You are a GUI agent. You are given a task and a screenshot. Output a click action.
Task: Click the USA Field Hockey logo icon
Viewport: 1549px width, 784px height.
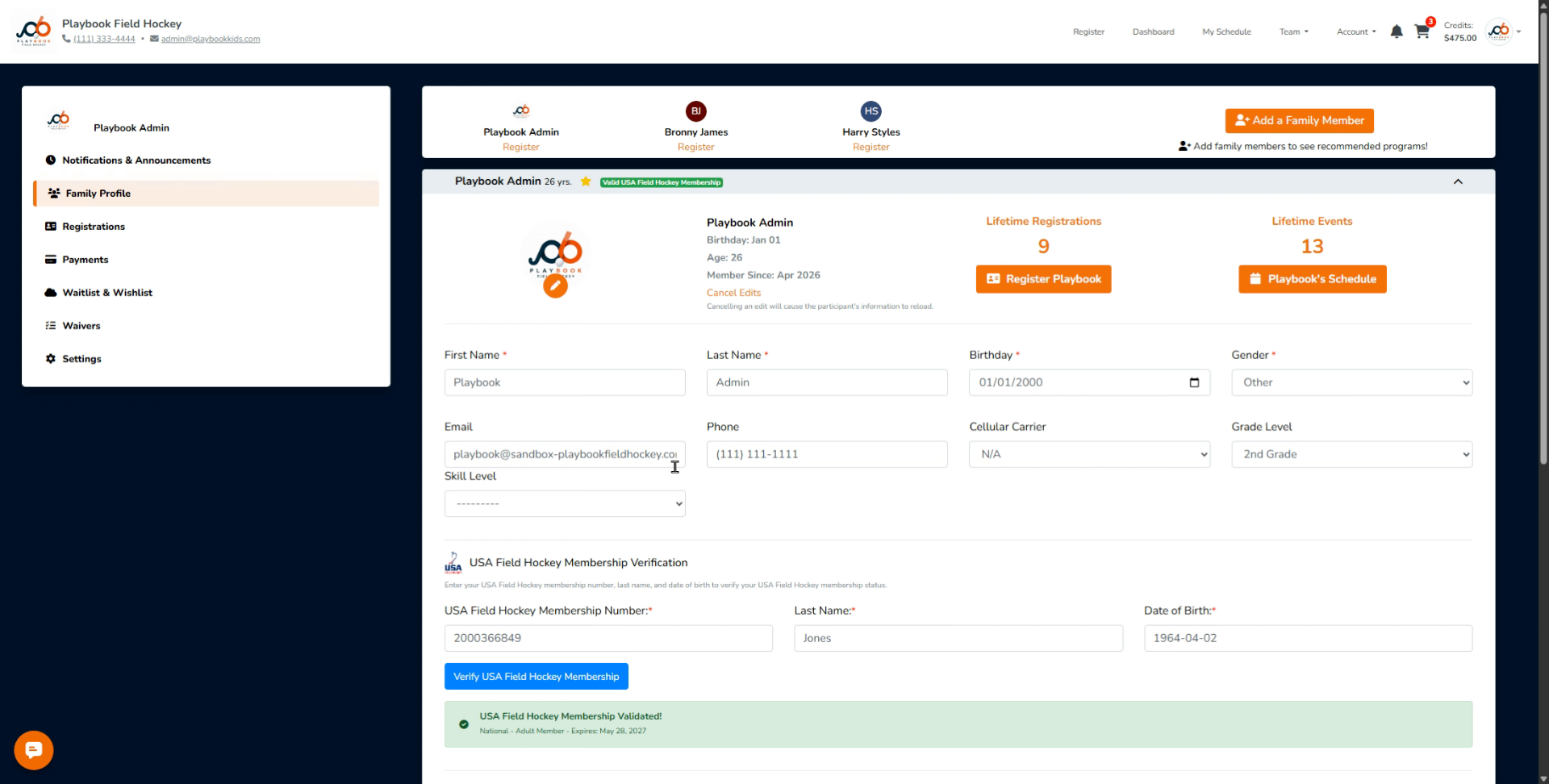pos(453,562)
